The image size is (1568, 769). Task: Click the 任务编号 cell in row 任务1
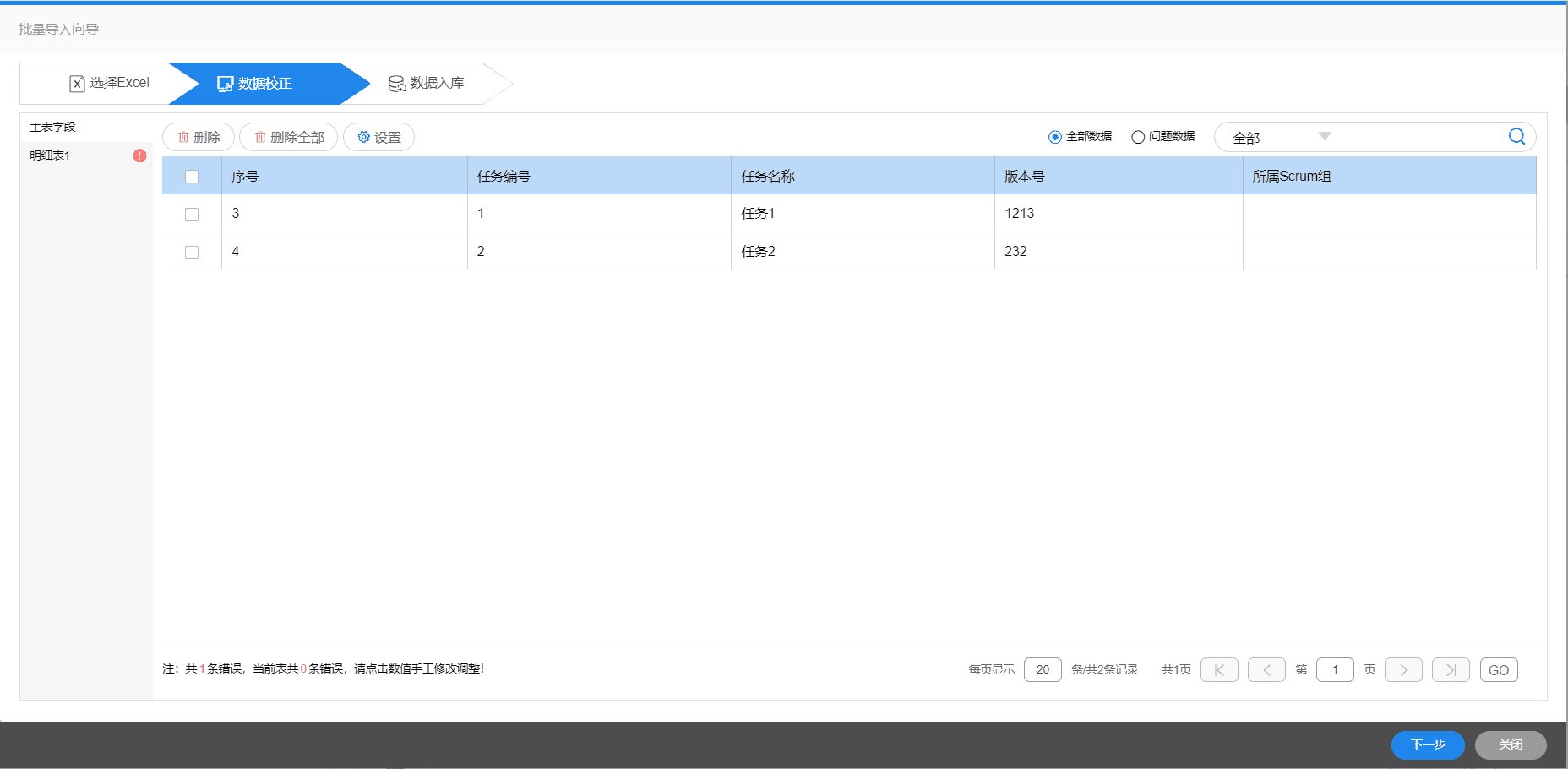click(x=599, y=213)
